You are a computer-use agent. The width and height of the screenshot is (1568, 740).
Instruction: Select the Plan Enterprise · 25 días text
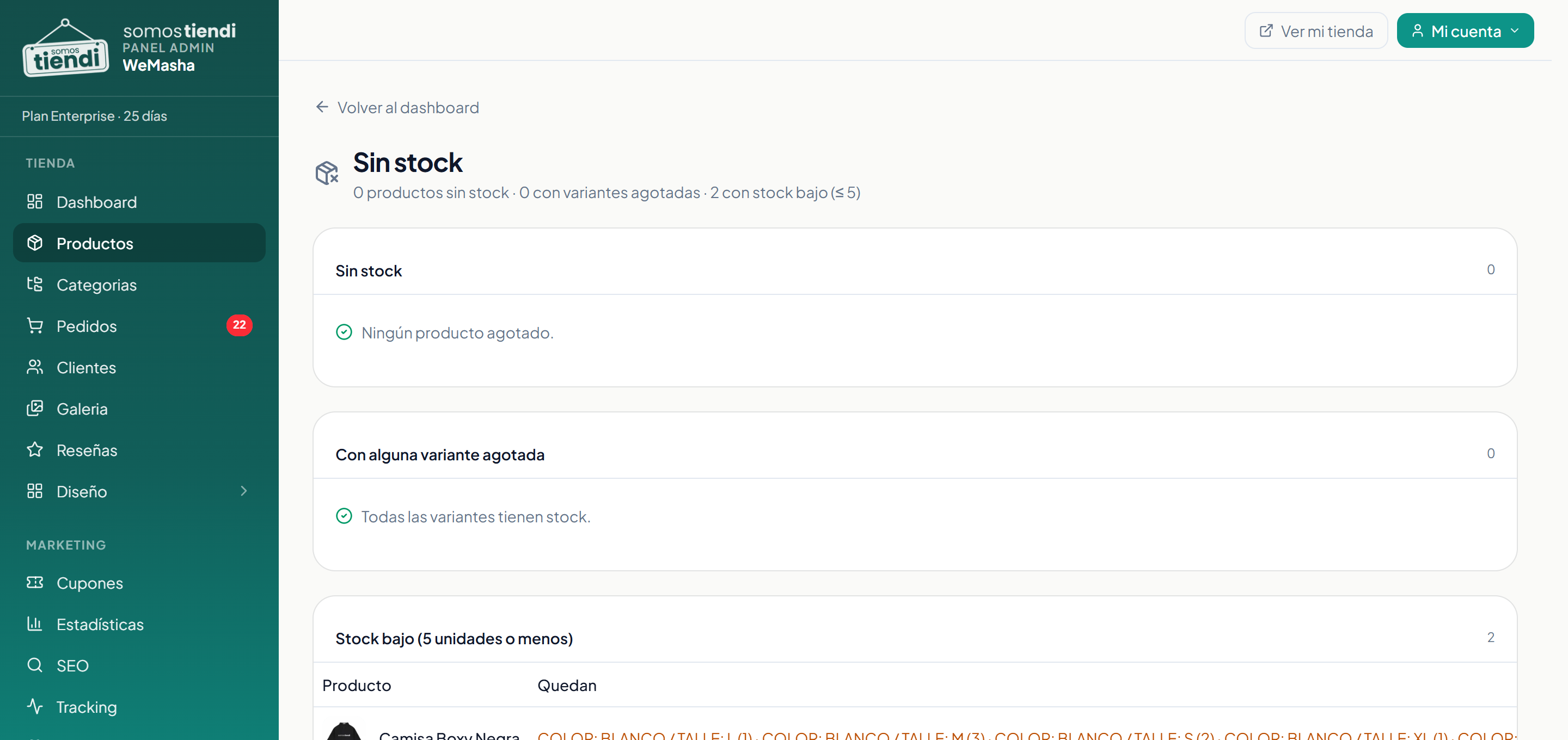[94, 115]
